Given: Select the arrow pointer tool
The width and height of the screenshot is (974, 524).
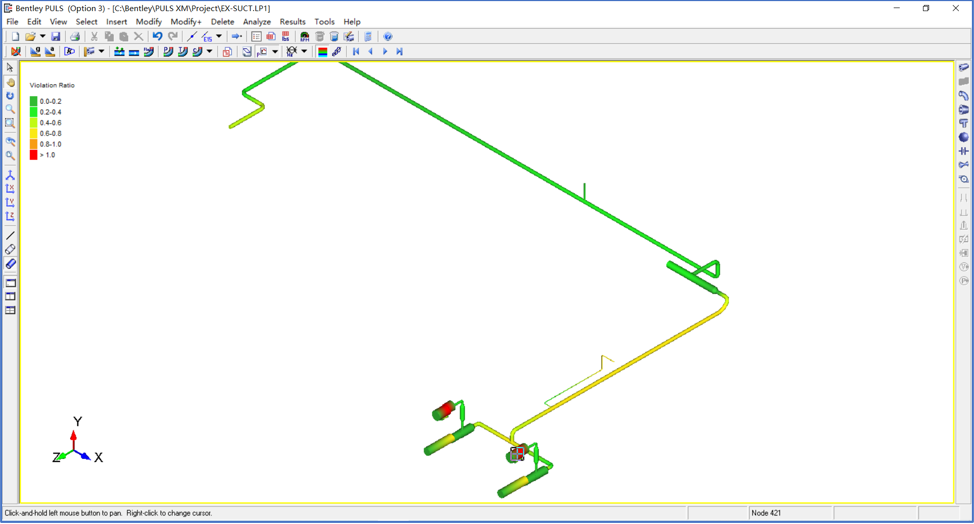Looking at the screenshot, I should pos(10,68).
